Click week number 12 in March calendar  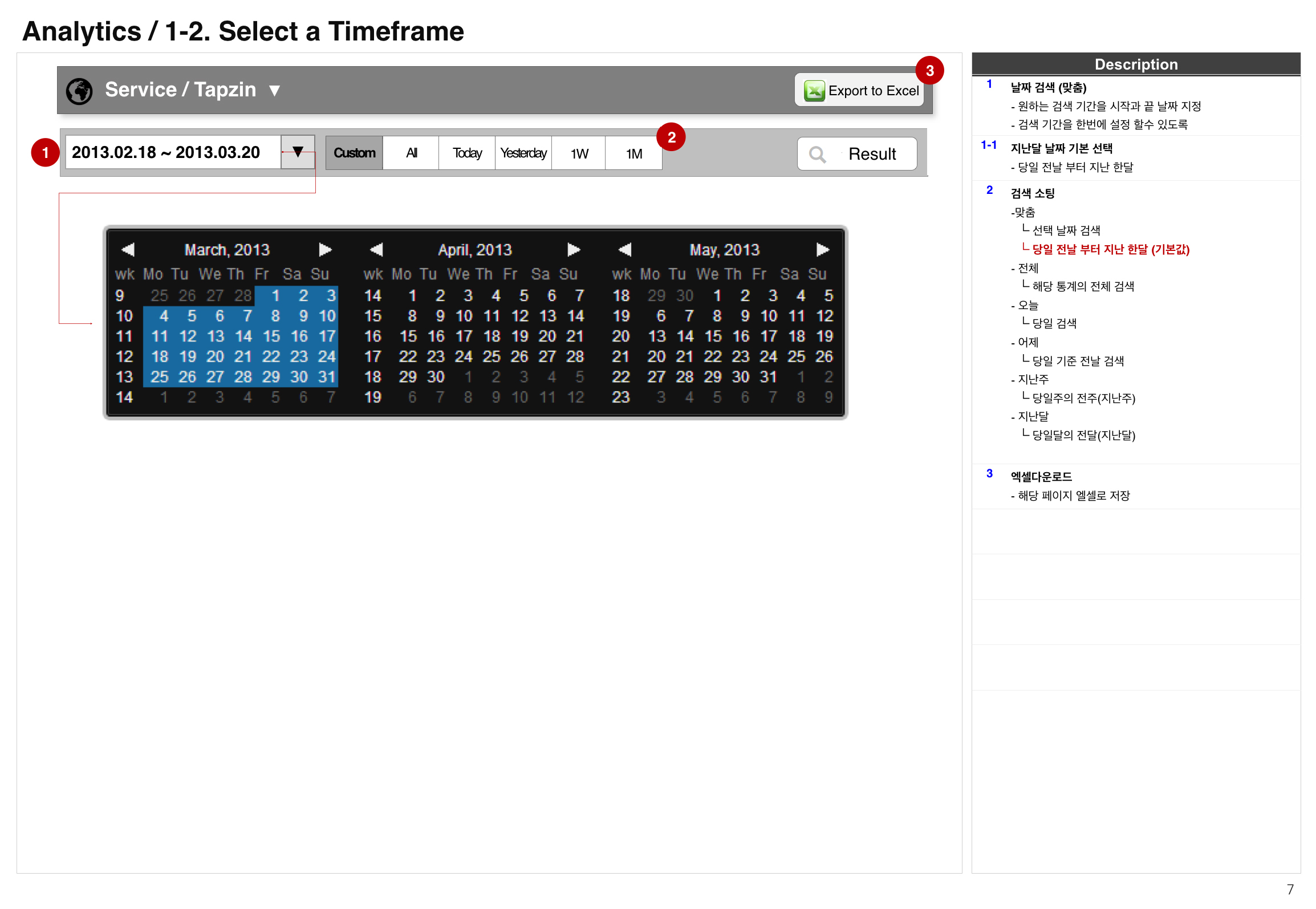click(124, 356)
